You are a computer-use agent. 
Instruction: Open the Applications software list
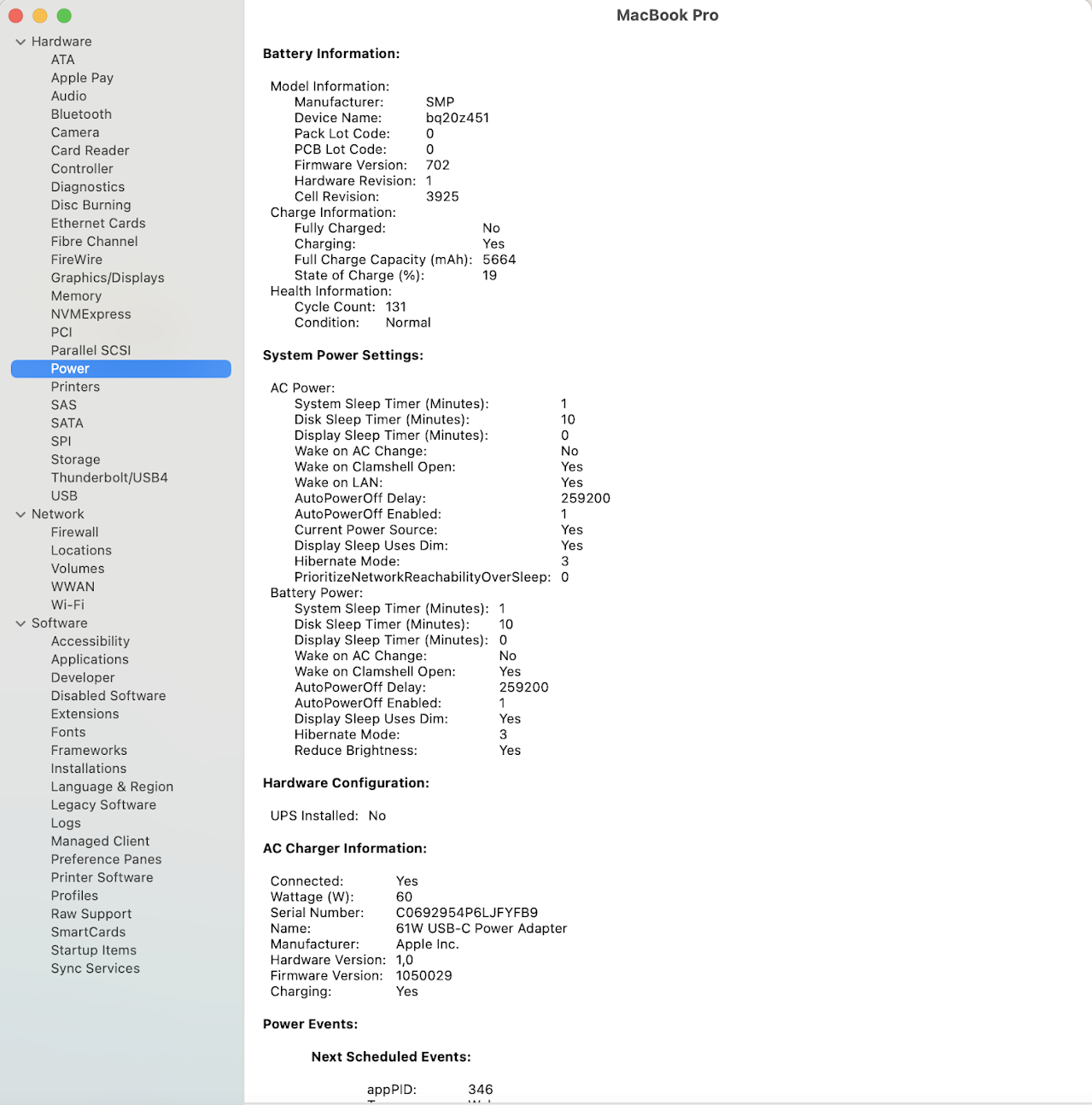tap(90, 659)
